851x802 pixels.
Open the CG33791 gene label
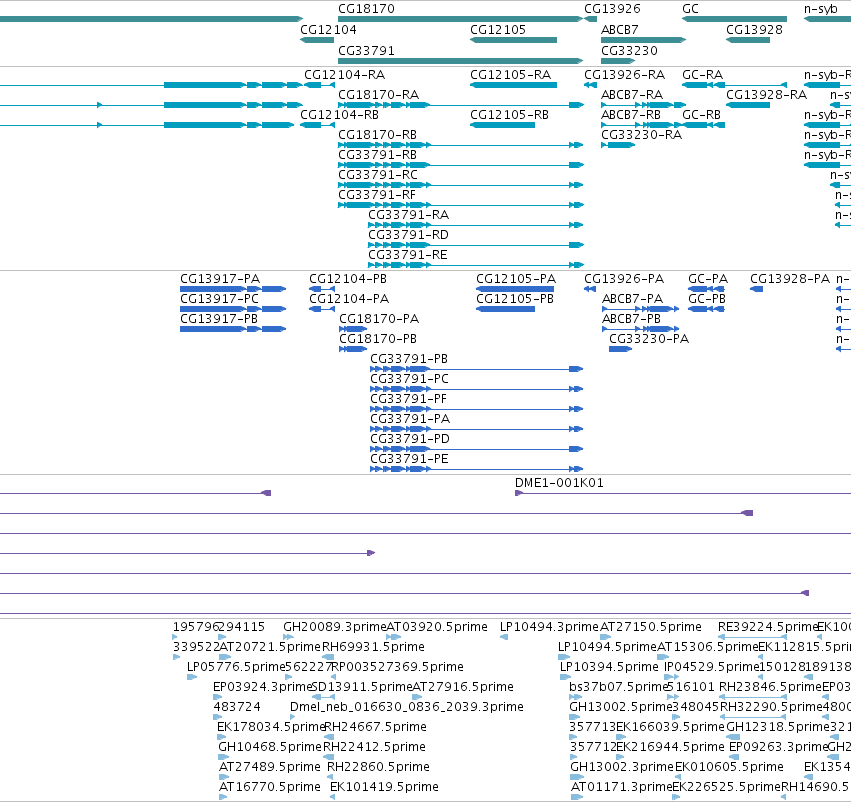tap(366, 51)
